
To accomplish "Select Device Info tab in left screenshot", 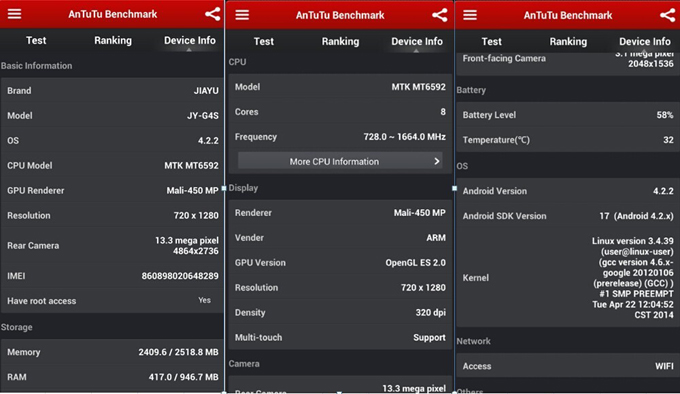I will coord(190,40).
